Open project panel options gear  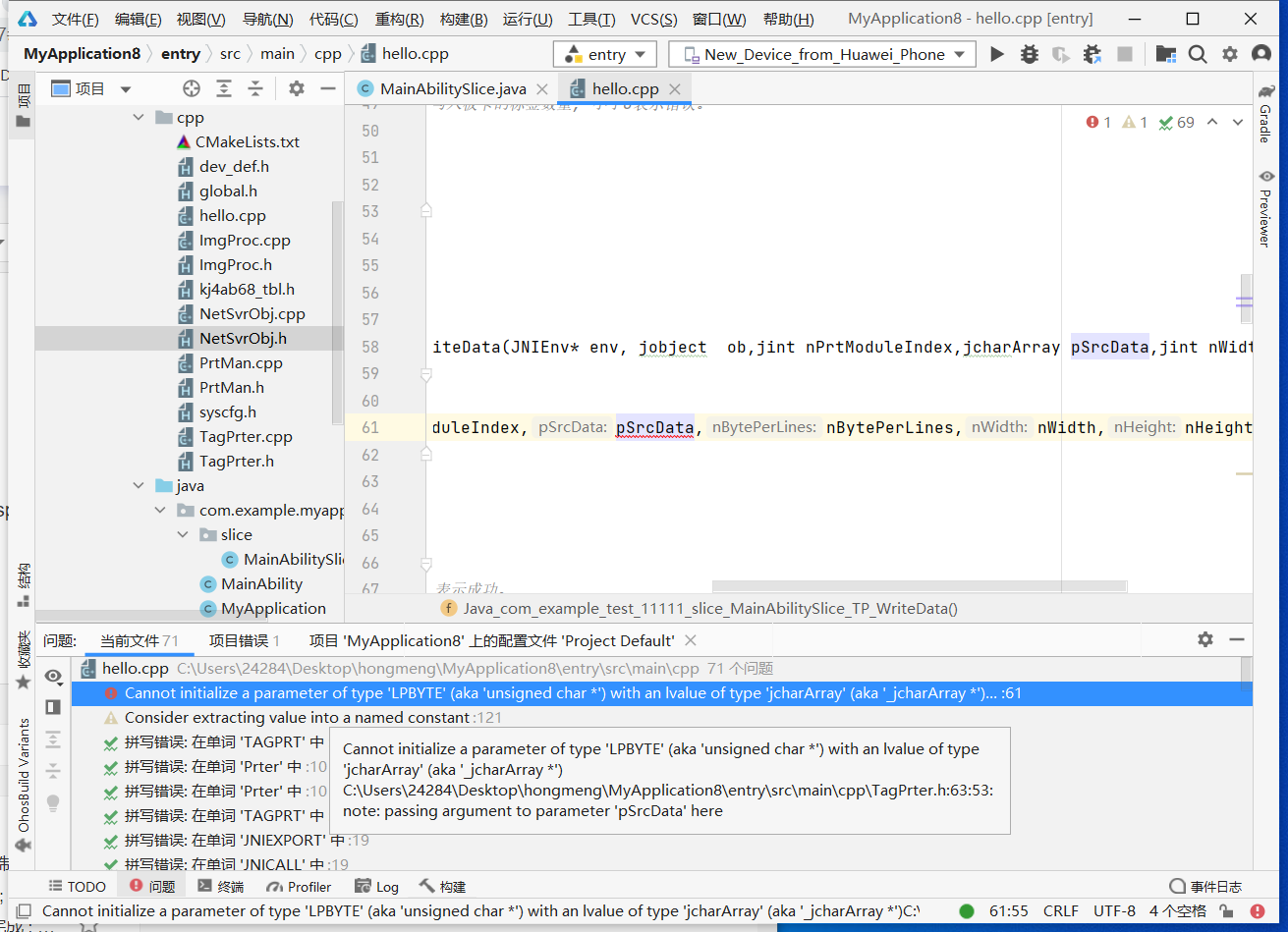click(x=297, y=89)
